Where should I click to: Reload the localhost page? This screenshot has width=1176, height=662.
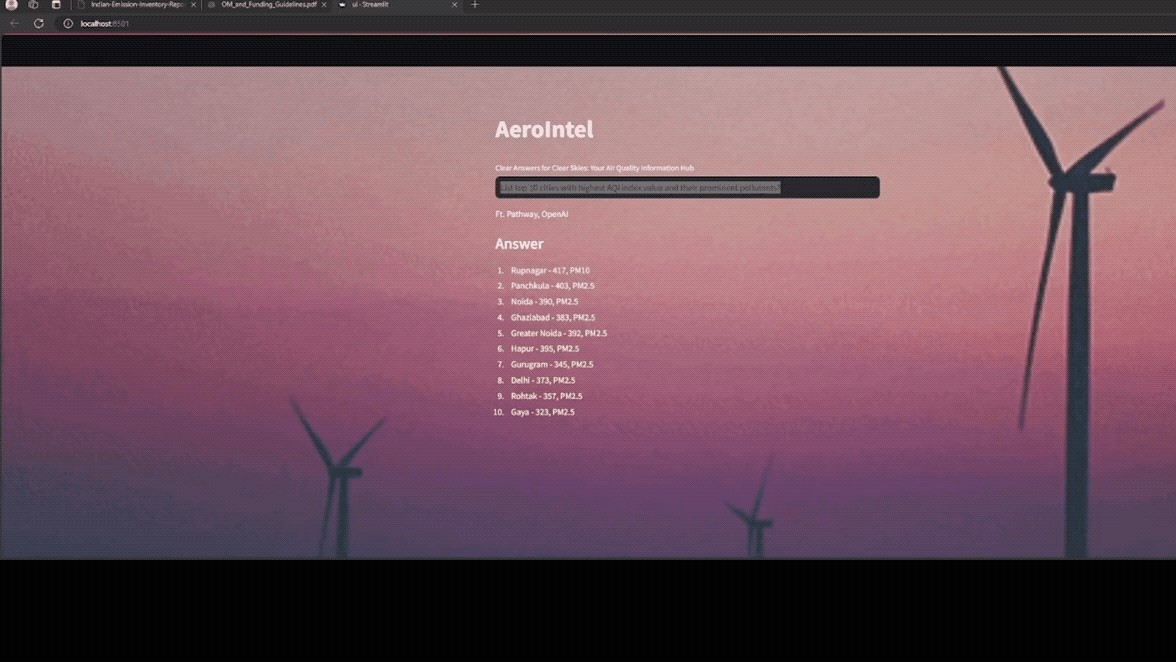point(39,23)
